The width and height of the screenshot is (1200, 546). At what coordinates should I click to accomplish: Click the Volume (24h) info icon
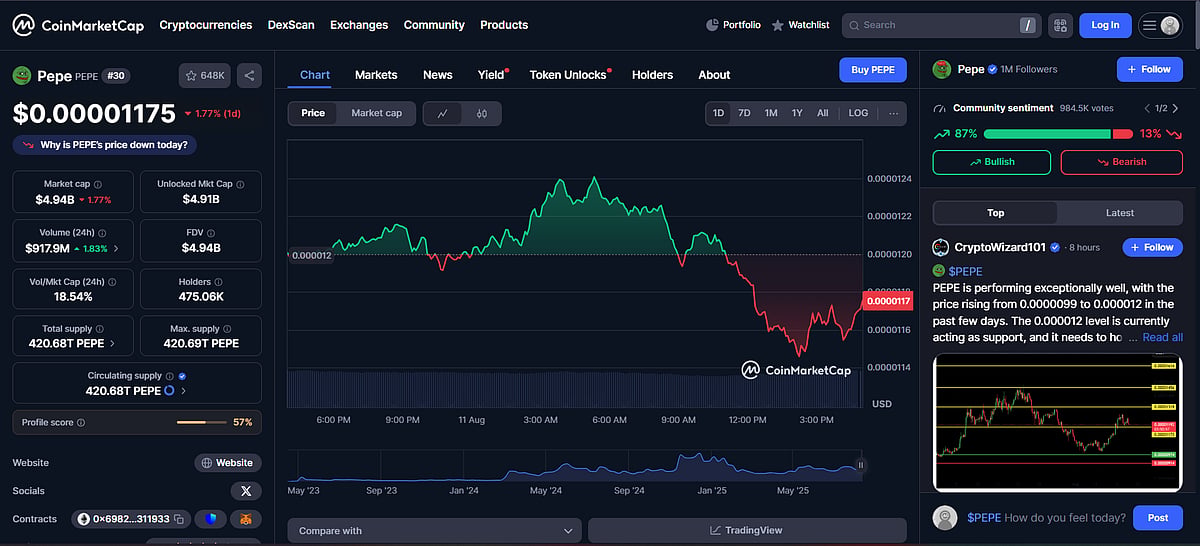[x=102, y=232]
